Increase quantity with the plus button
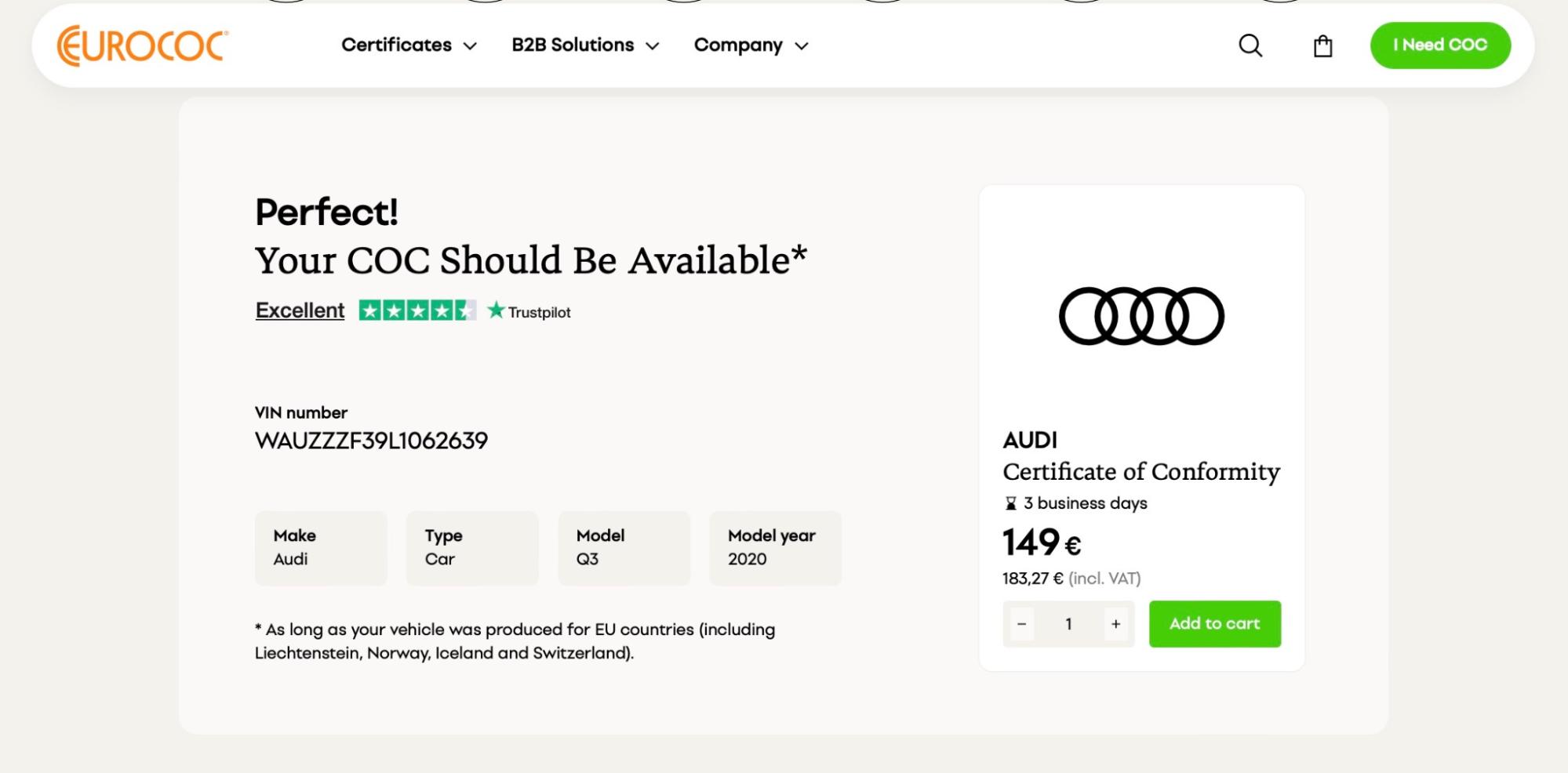The image size is (1568, 773). [1115, 624]
